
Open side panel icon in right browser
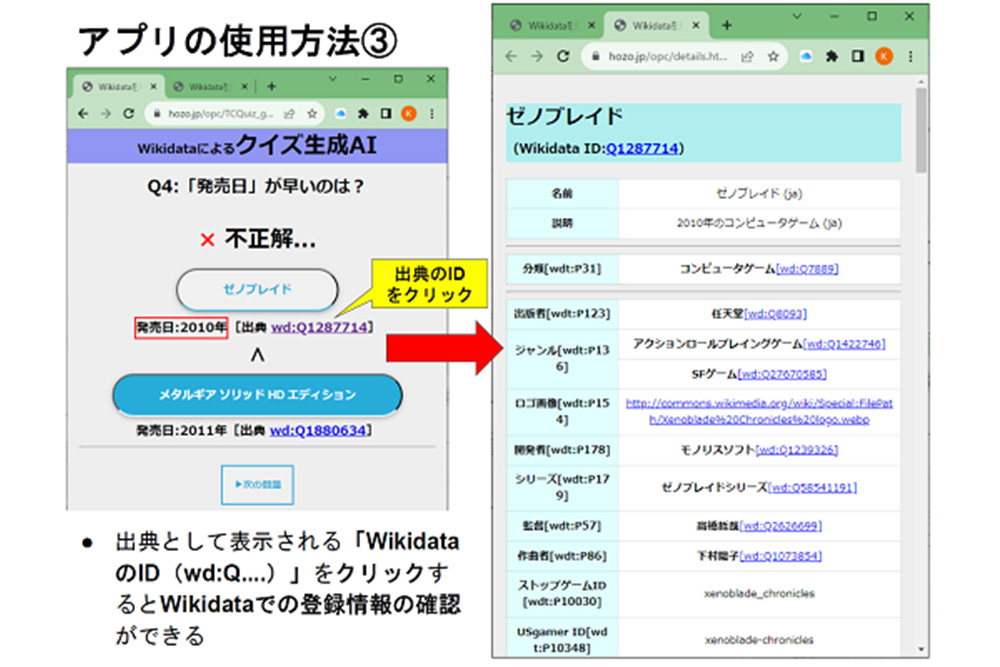tap(858, 57)
